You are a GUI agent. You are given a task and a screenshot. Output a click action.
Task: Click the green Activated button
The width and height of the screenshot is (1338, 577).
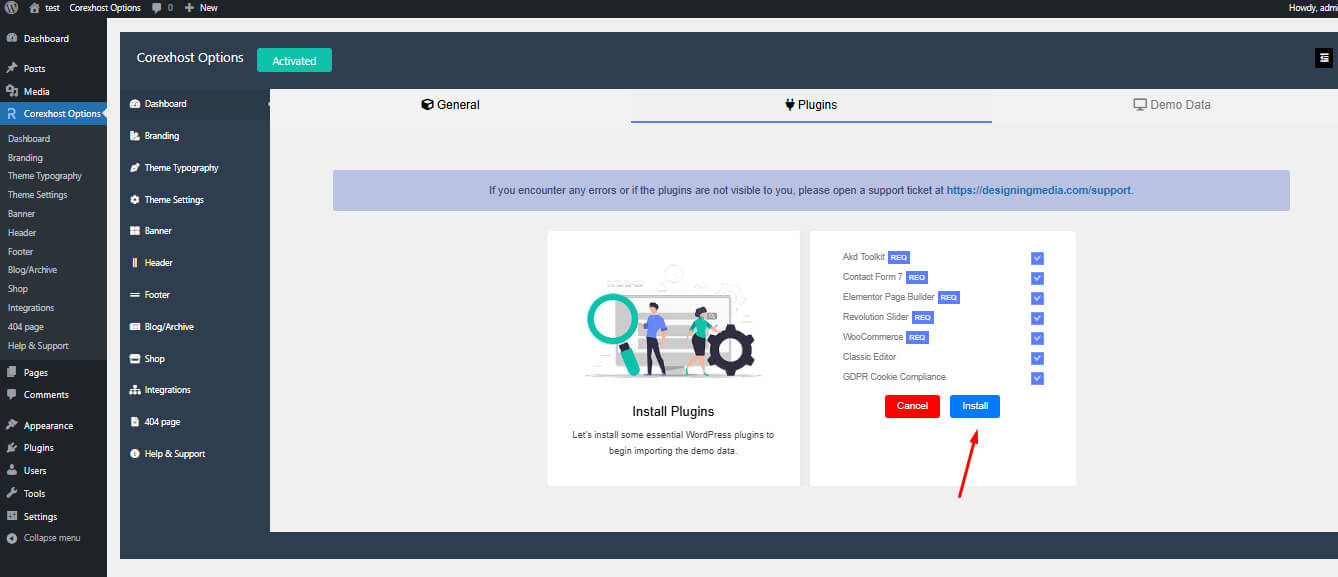[294, 61]
